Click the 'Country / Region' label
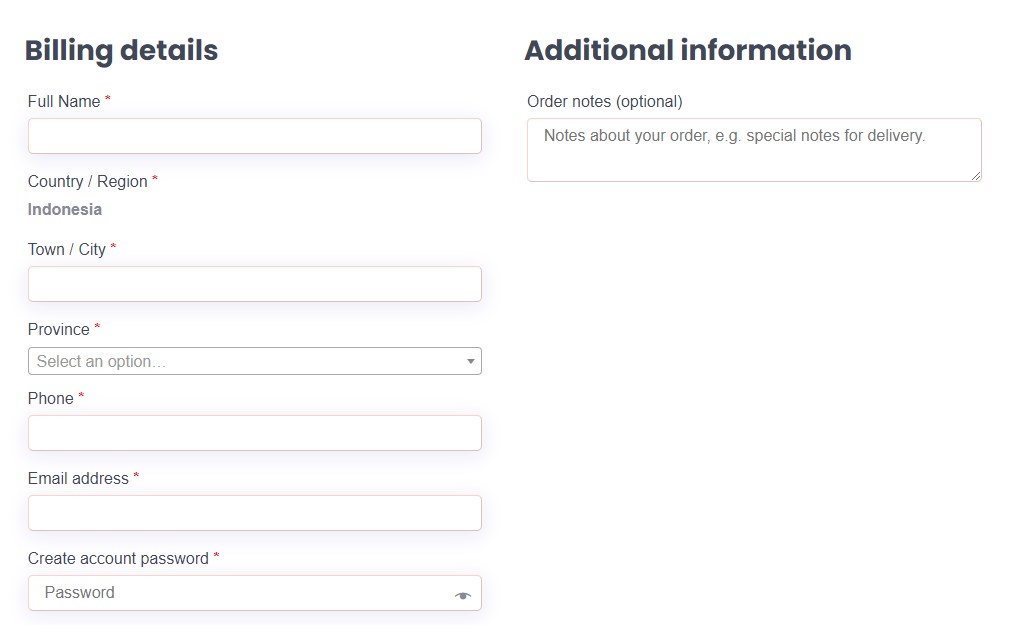The height and width of the screenshot is (625, 1020). click(88, 181)
